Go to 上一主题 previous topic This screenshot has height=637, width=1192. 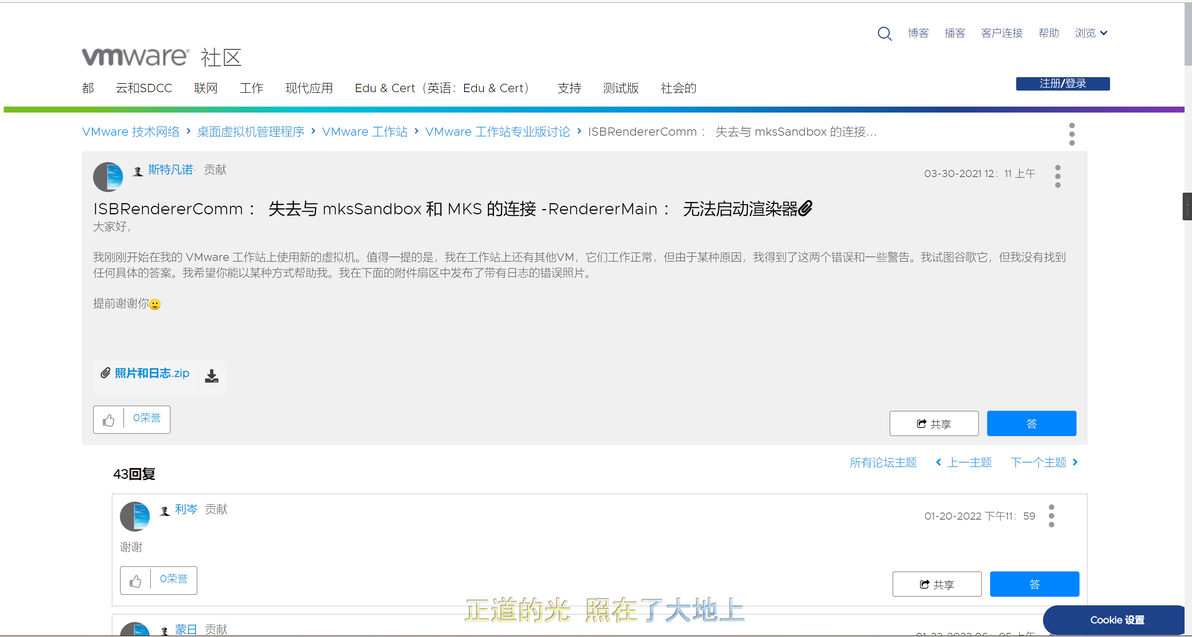point(963,462)
